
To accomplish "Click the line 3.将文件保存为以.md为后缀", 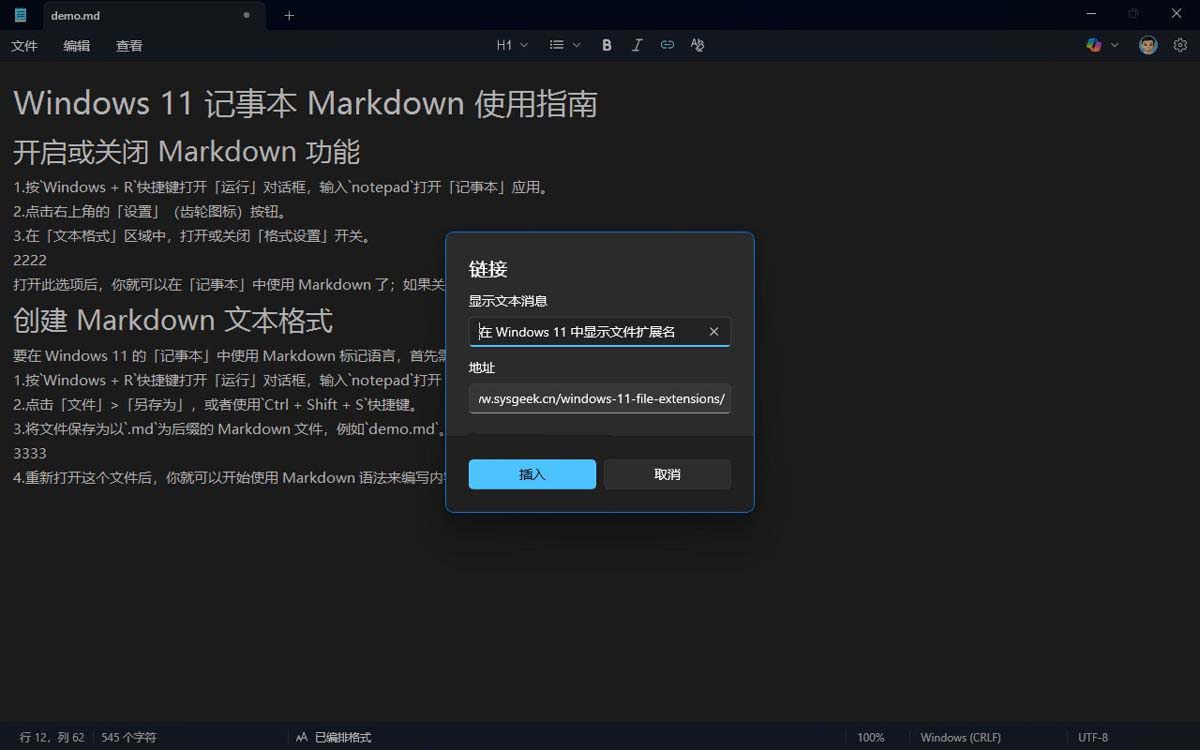I will (x=230, y=429).
